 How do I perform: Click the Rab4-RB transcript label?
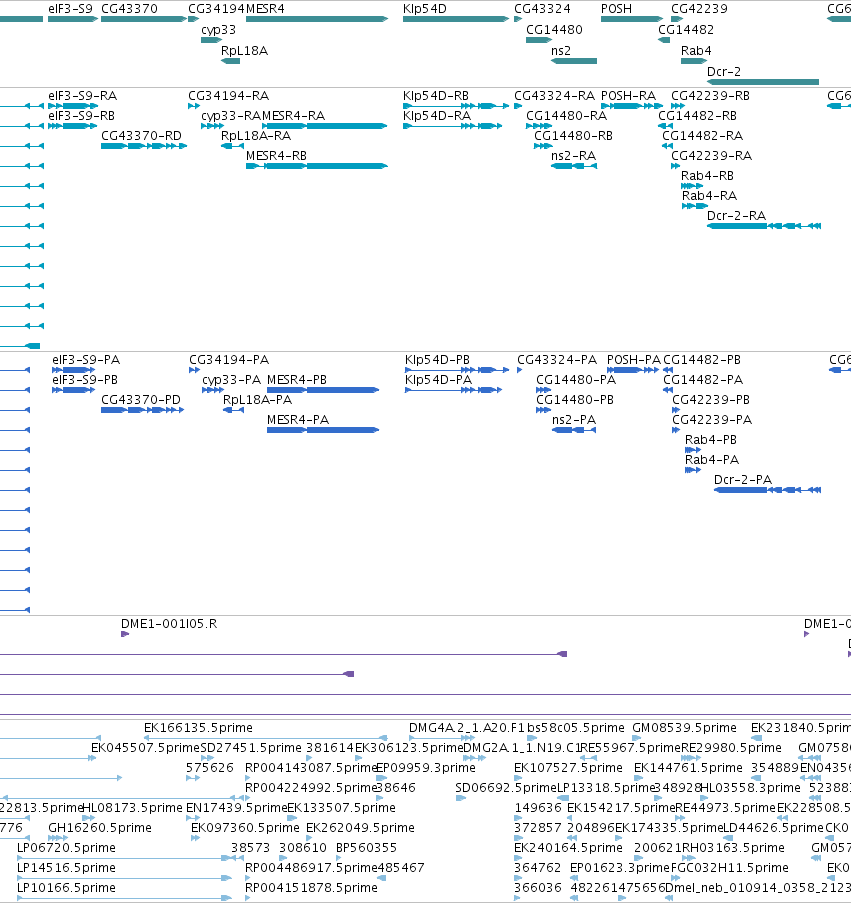click(x=707, y=176)
